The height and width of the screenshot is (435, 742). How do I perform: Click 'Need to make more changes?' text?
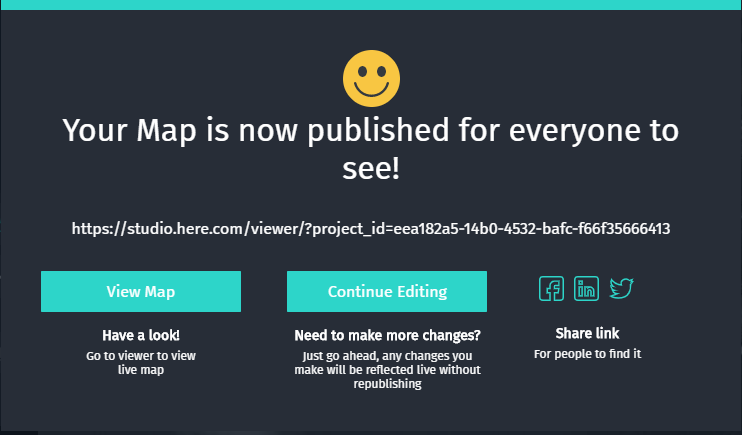[387, 335]
